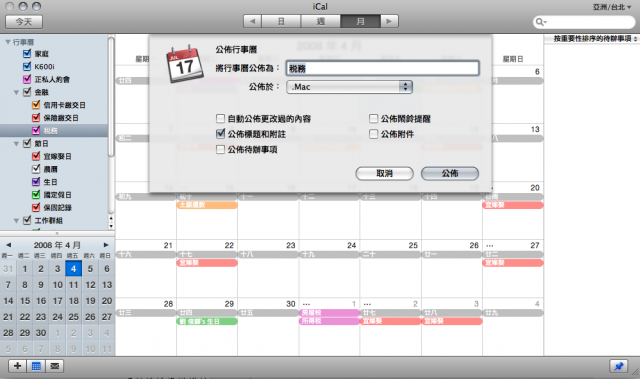Open the 亞洲/台北 time zone menu
This screenshot has height=379, width=640.
611,7
